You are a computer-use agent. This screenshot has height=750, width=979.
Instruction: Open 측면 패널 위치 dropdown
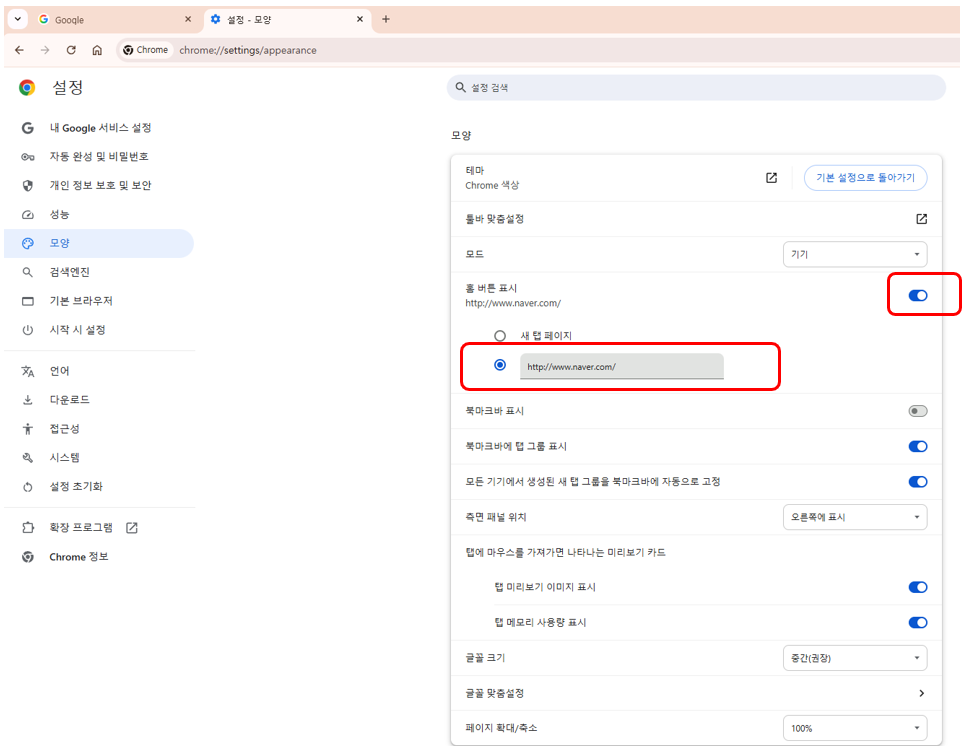(855, 517)
